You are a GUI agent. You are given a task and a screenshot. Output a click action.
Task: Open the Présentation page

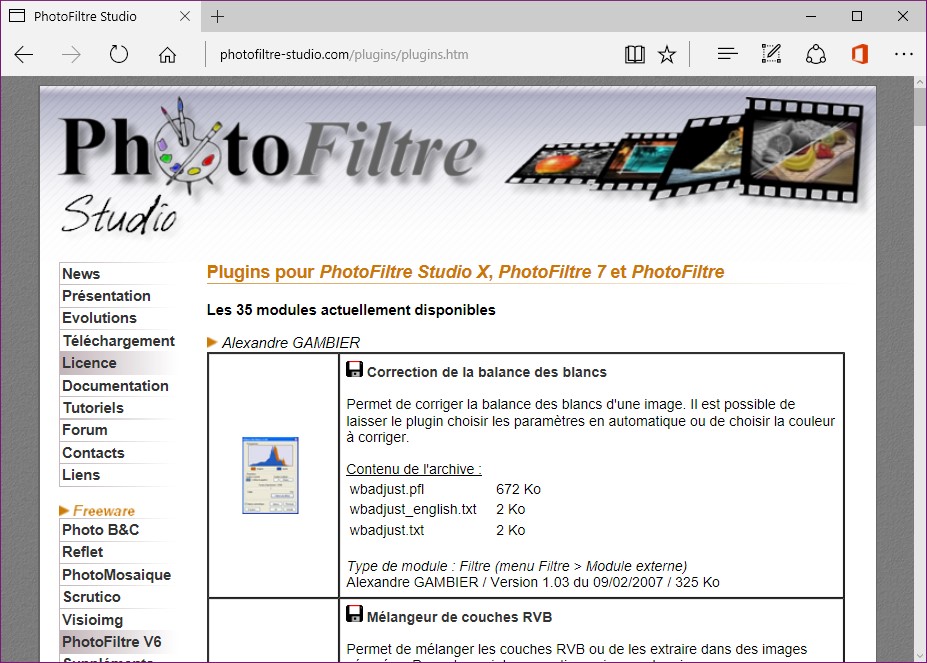(x=106, y=296)
